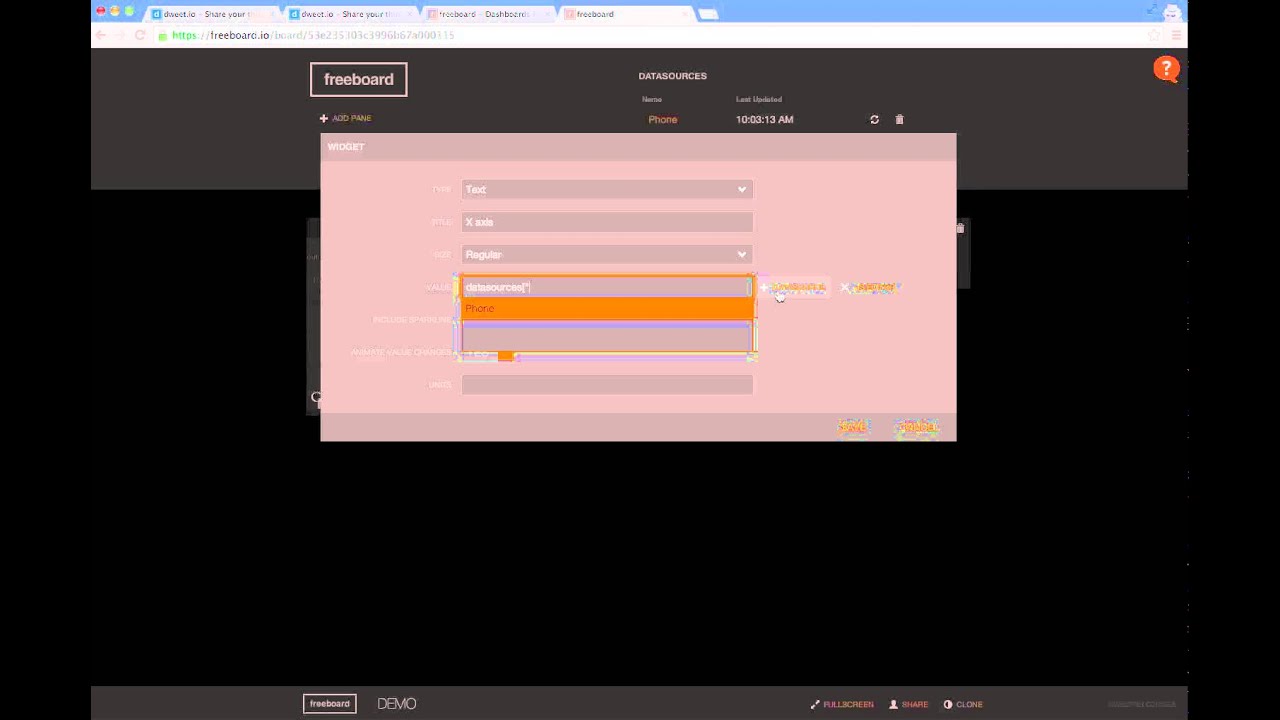Select the active freeboard browser tab

(x=625, y=14)
